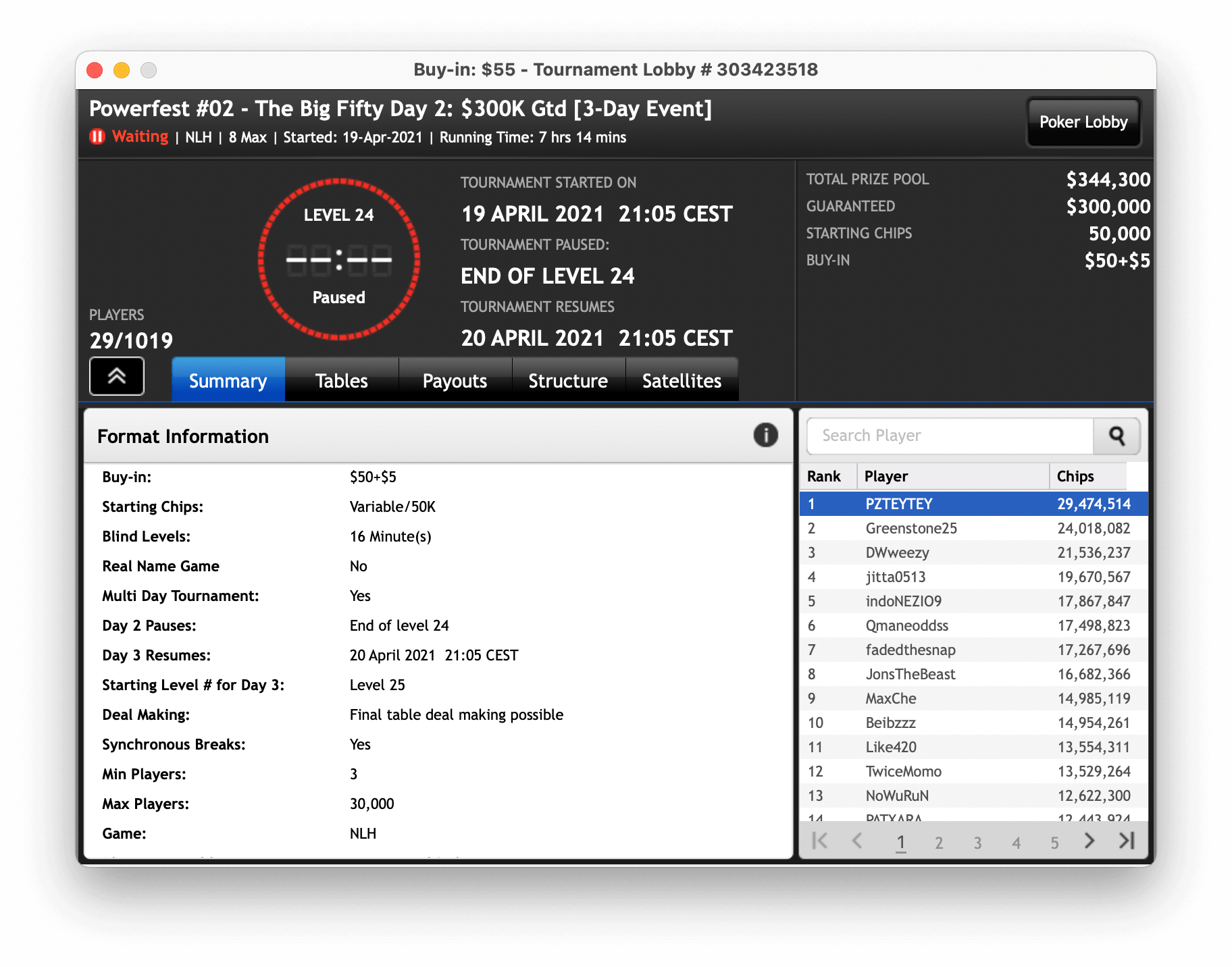Viewport: 1232px width, 967px height.
Task: Open the Structure tab
Action: coord(568,381)
